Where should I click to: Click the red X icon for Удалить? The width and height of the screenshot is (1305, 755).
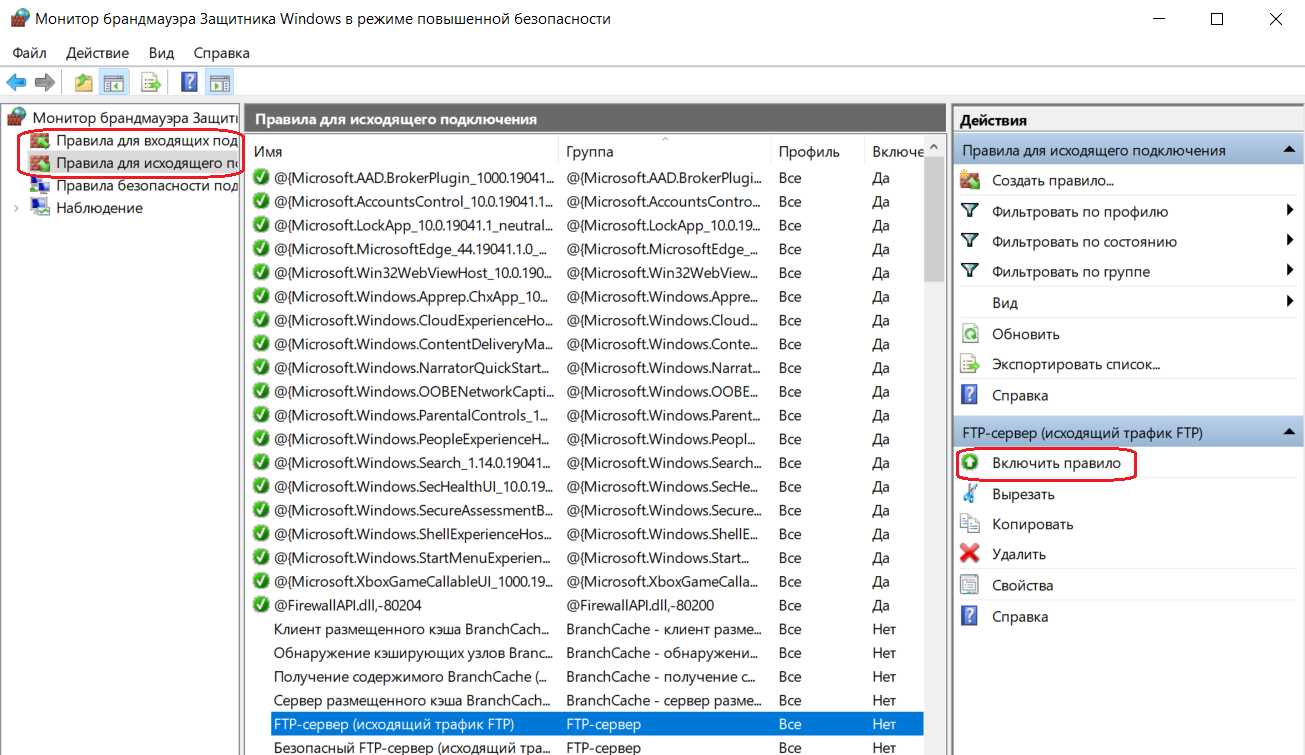(x=969, y=553)
